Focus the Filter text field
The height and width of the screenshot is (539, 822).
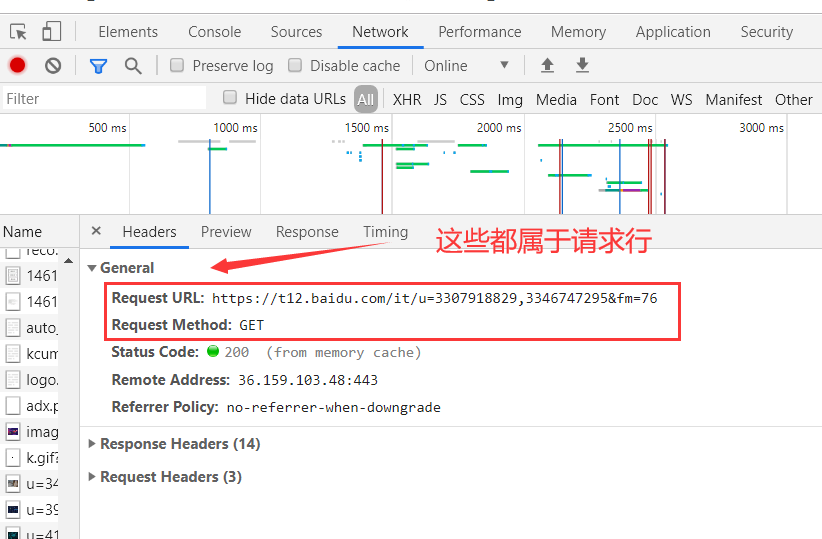(x=105, y=99)
